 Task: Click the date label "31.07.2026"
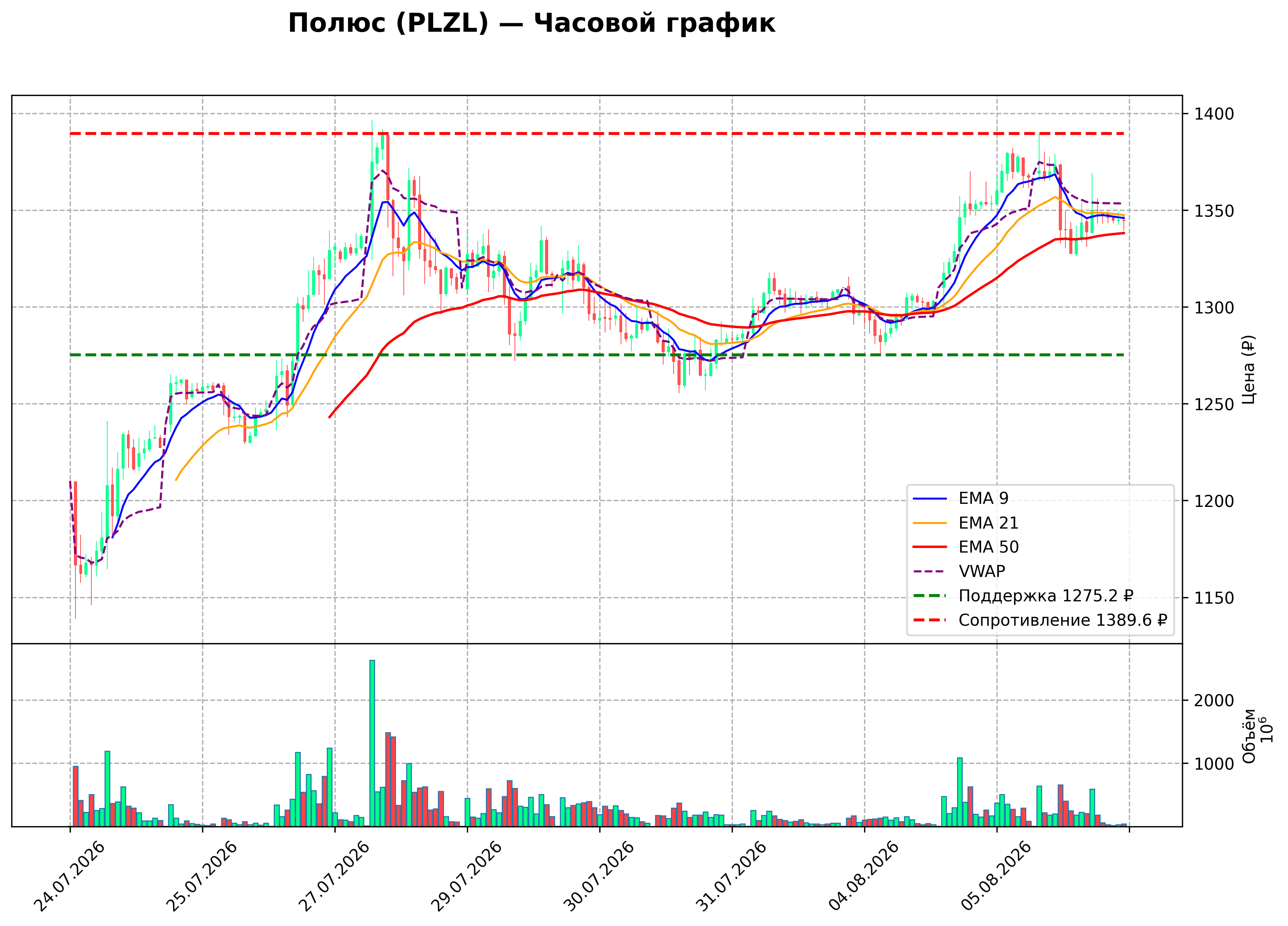(731, 876)
